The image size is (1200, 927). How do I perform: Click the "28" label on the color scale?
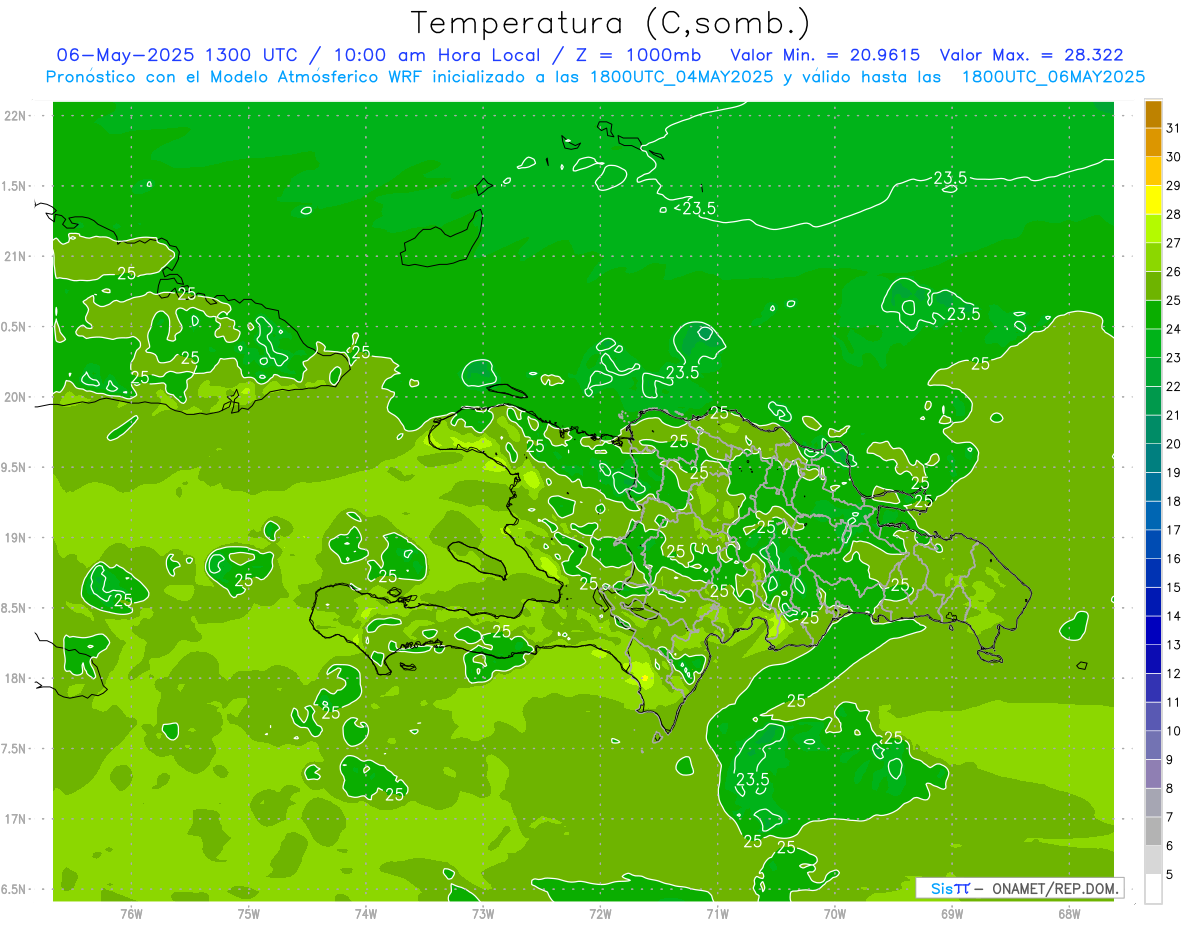(x=1174, y=214)
